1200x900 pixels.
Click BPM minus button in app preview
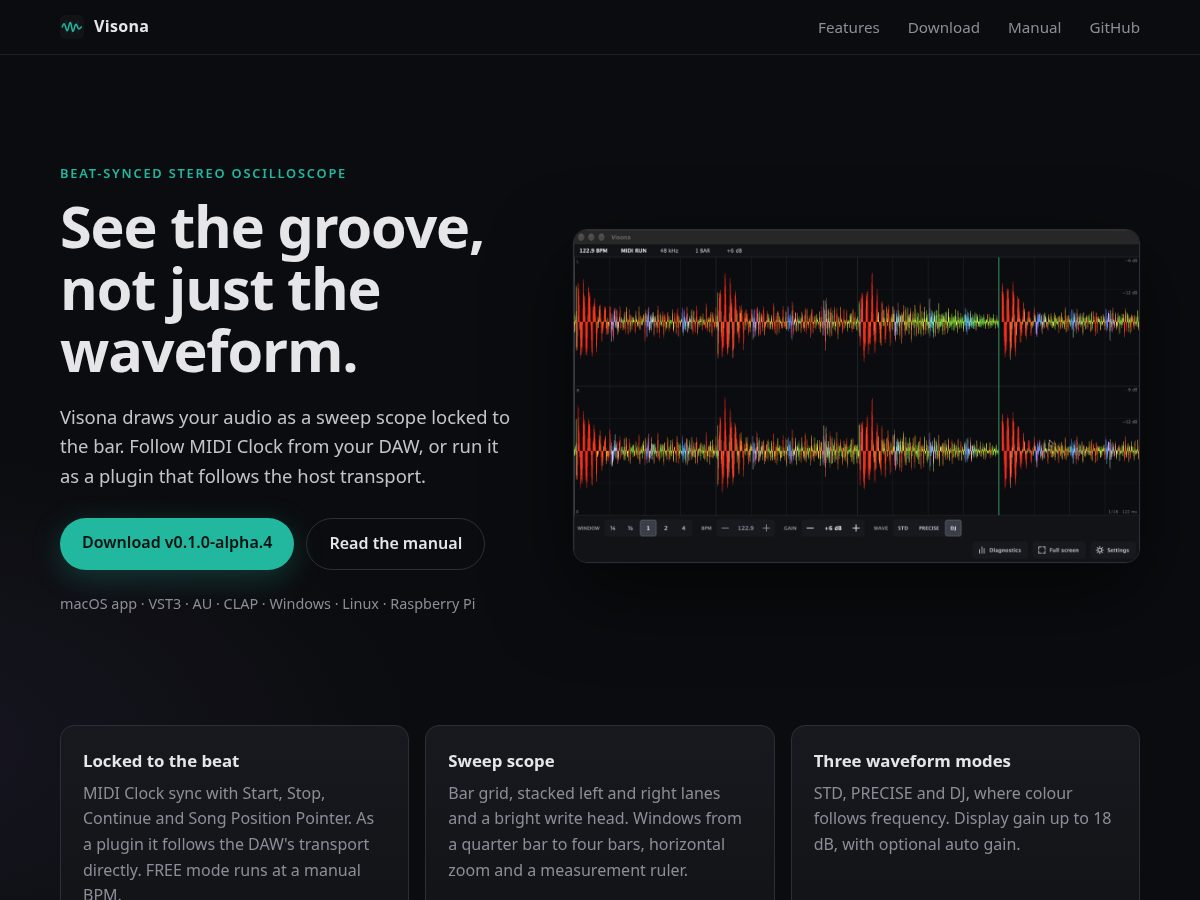pos(725,528)
